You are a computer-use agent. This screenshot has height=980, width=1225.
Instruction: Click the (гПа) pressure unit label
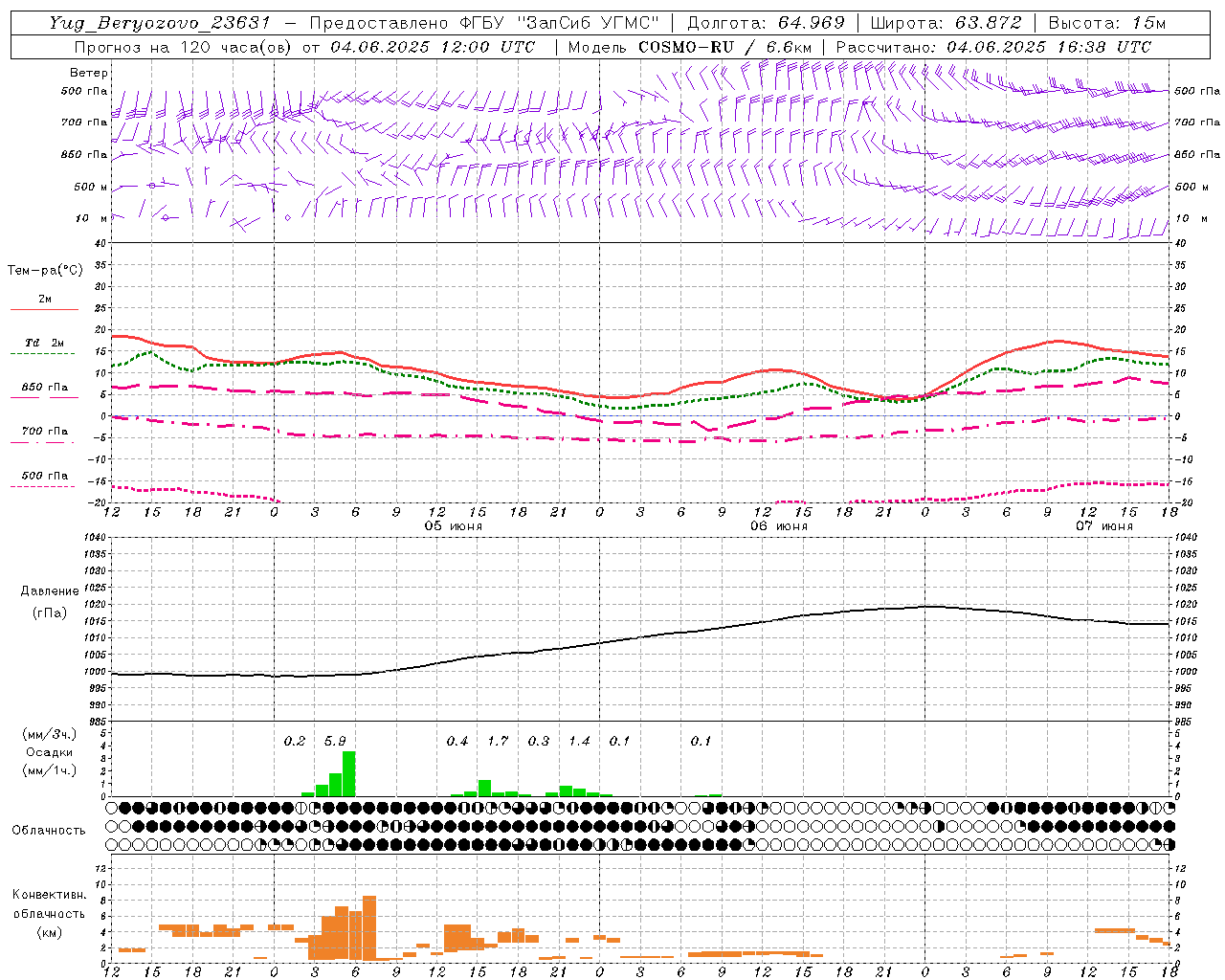pyautogui.click(x=49, y=613)
